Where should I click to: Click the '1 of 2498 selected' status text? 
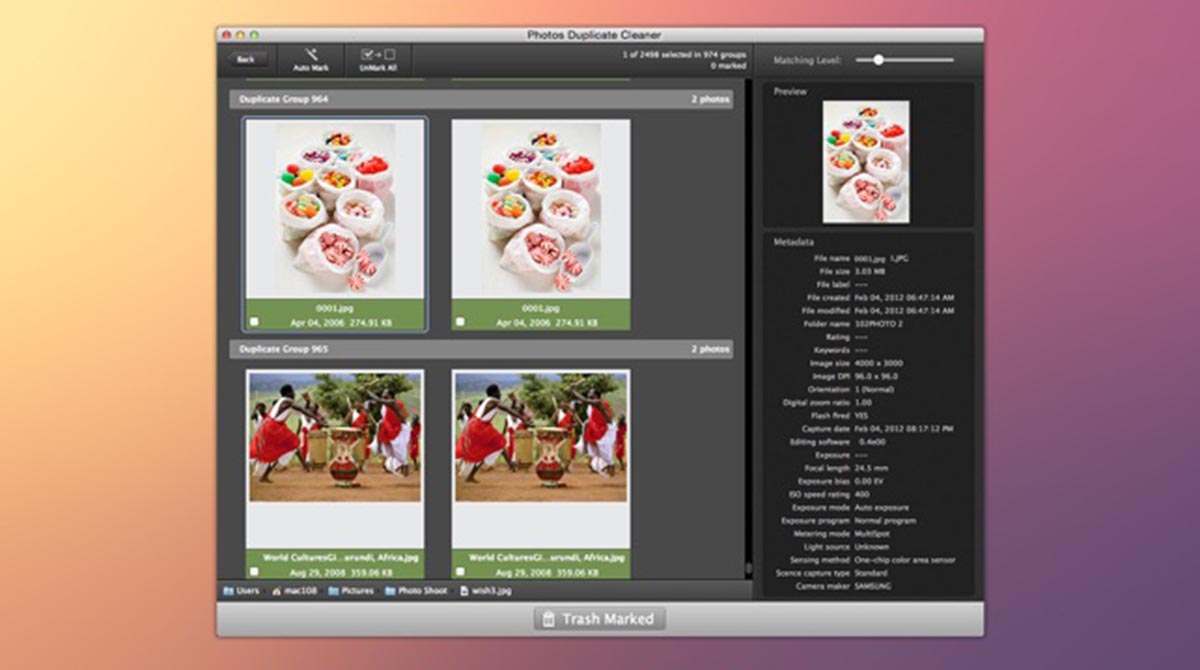684,54
